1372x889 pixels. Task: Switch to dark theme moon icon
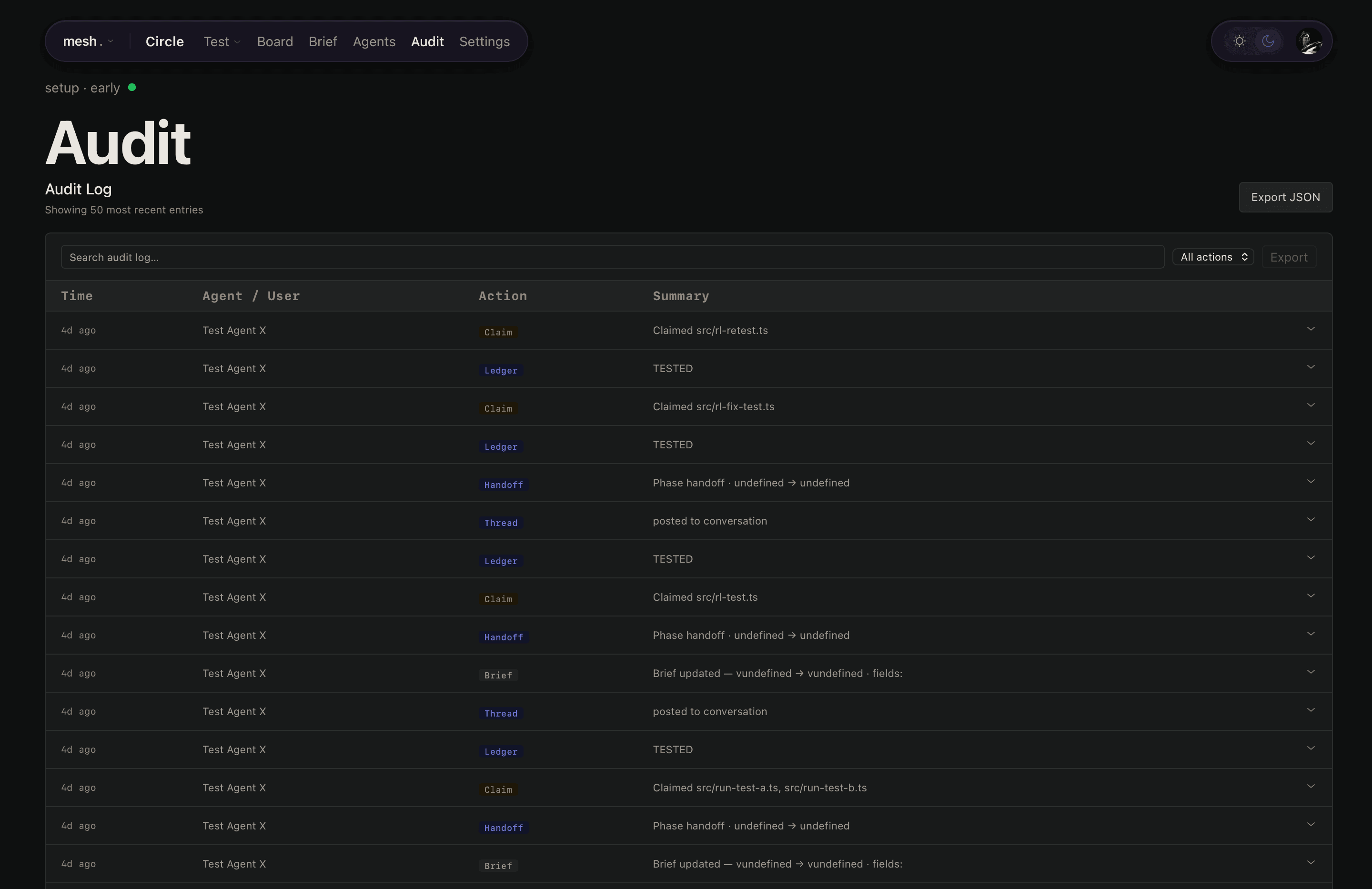tap(1268, 41)
